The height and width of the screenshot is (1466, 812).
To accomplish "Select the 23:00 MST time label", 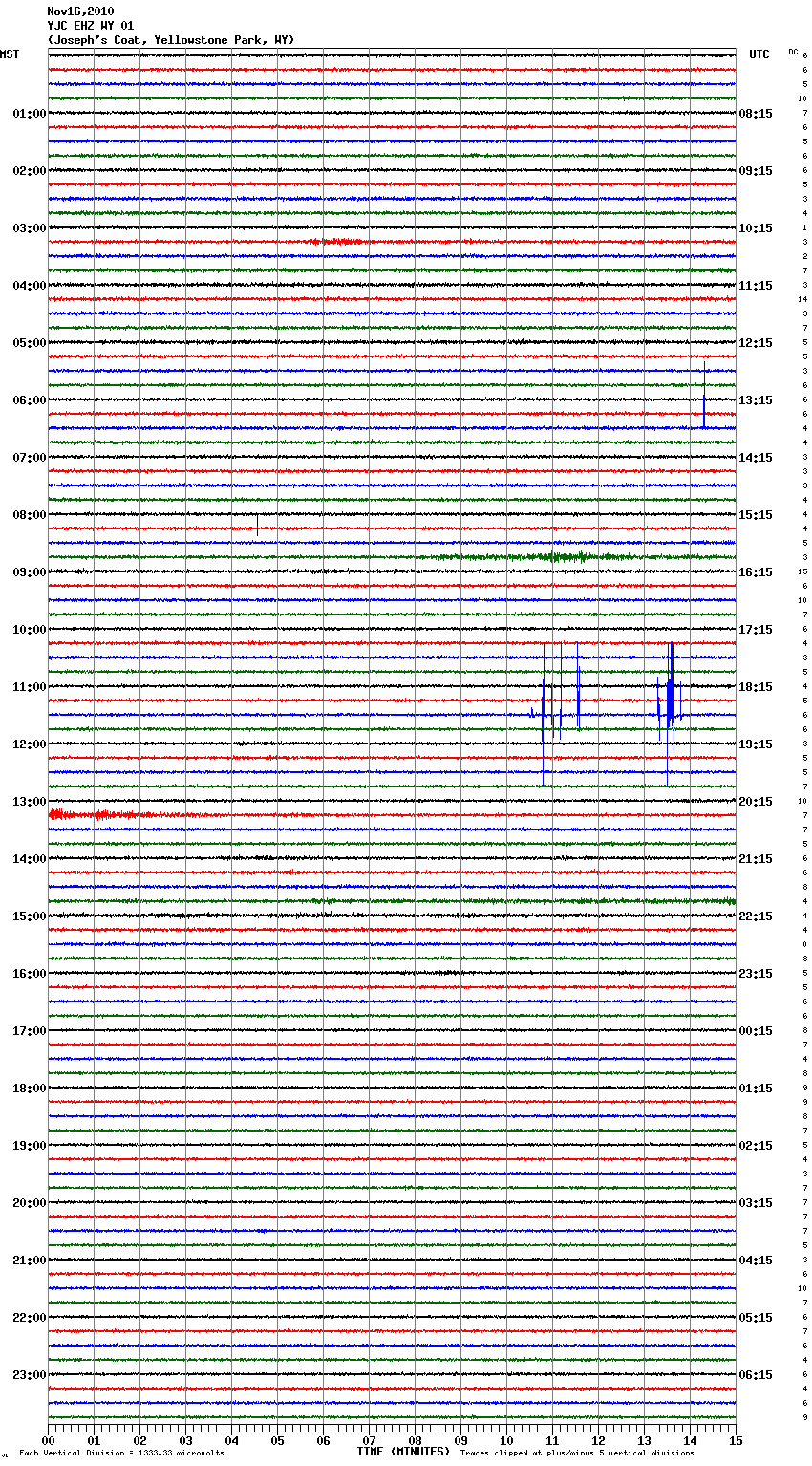I will pyautogui.click(x=29, y=1375).
